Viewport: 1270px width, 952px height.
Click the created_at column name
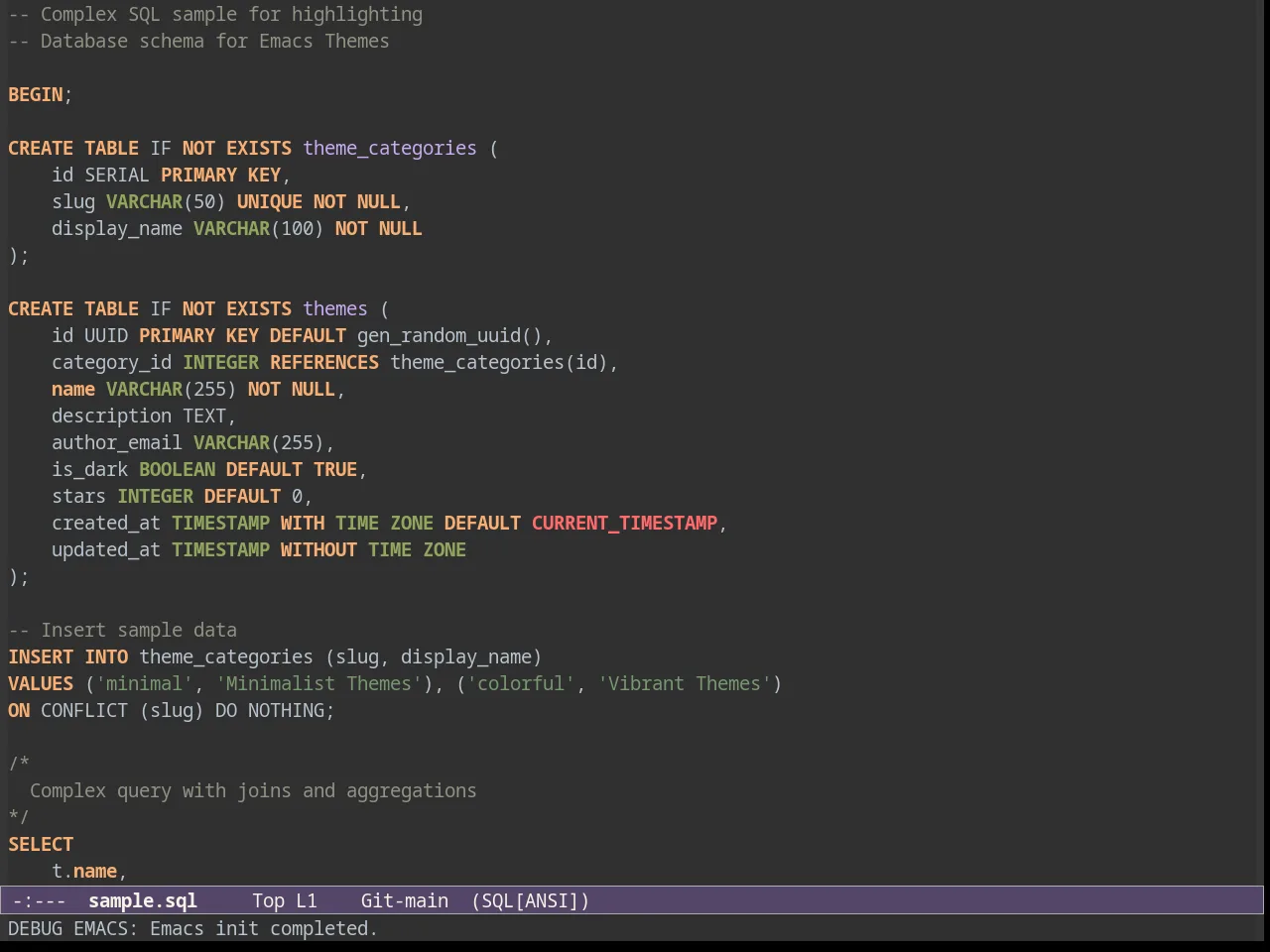[106, 523]
